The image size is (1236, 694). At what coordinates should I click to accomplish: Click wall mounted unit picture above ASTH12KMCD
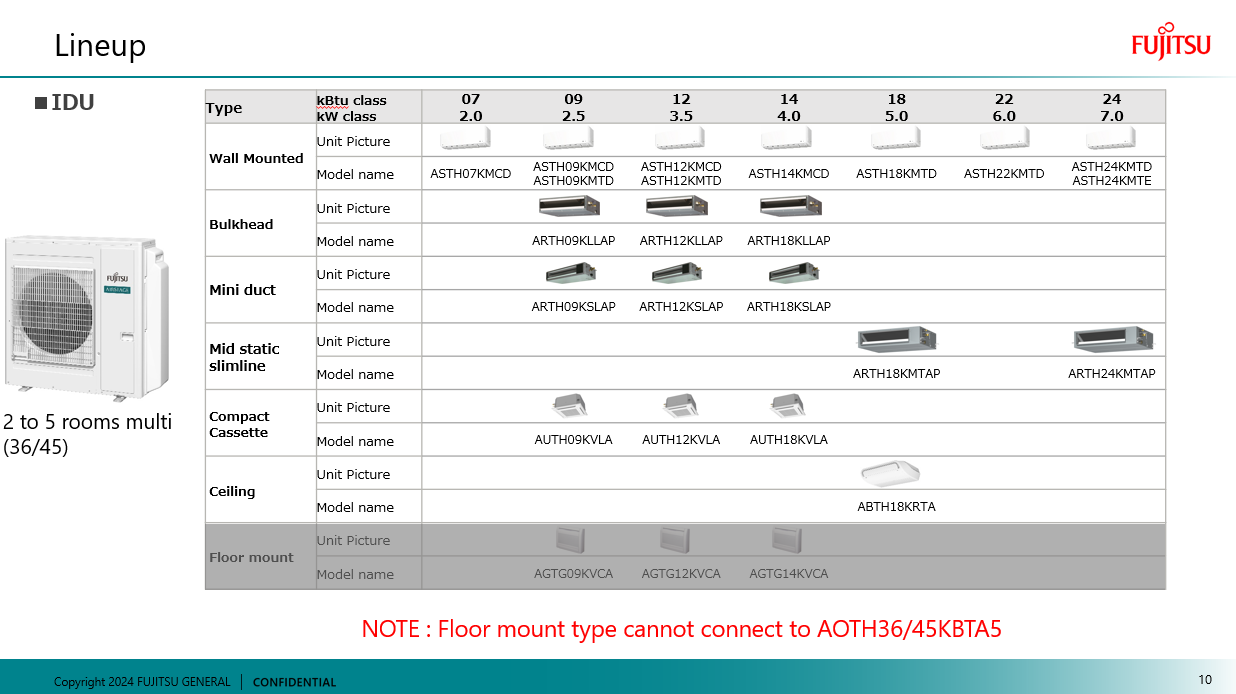click(680, 138)
